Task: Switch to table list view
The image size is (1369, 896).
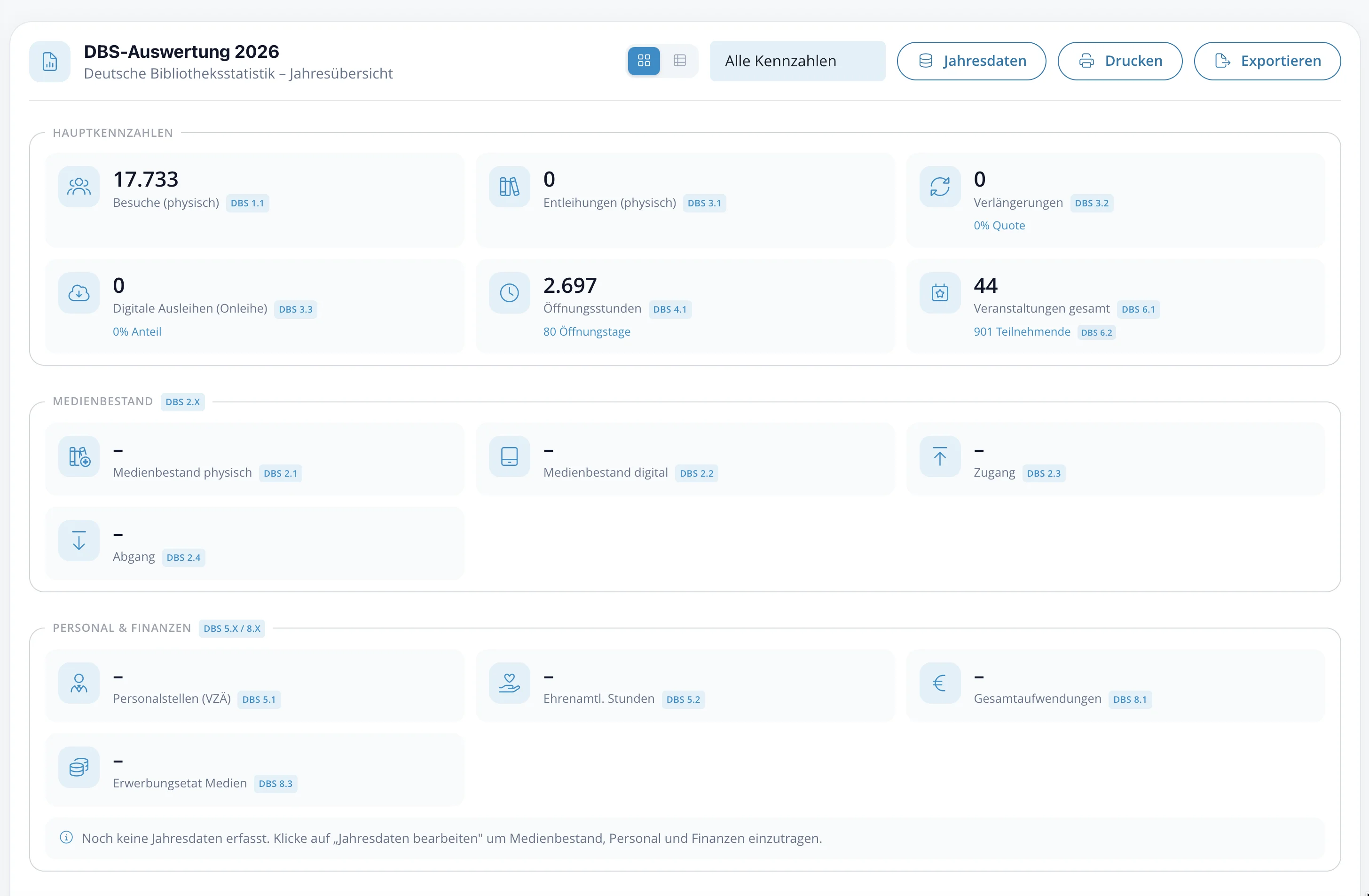Action: (679, 60)
